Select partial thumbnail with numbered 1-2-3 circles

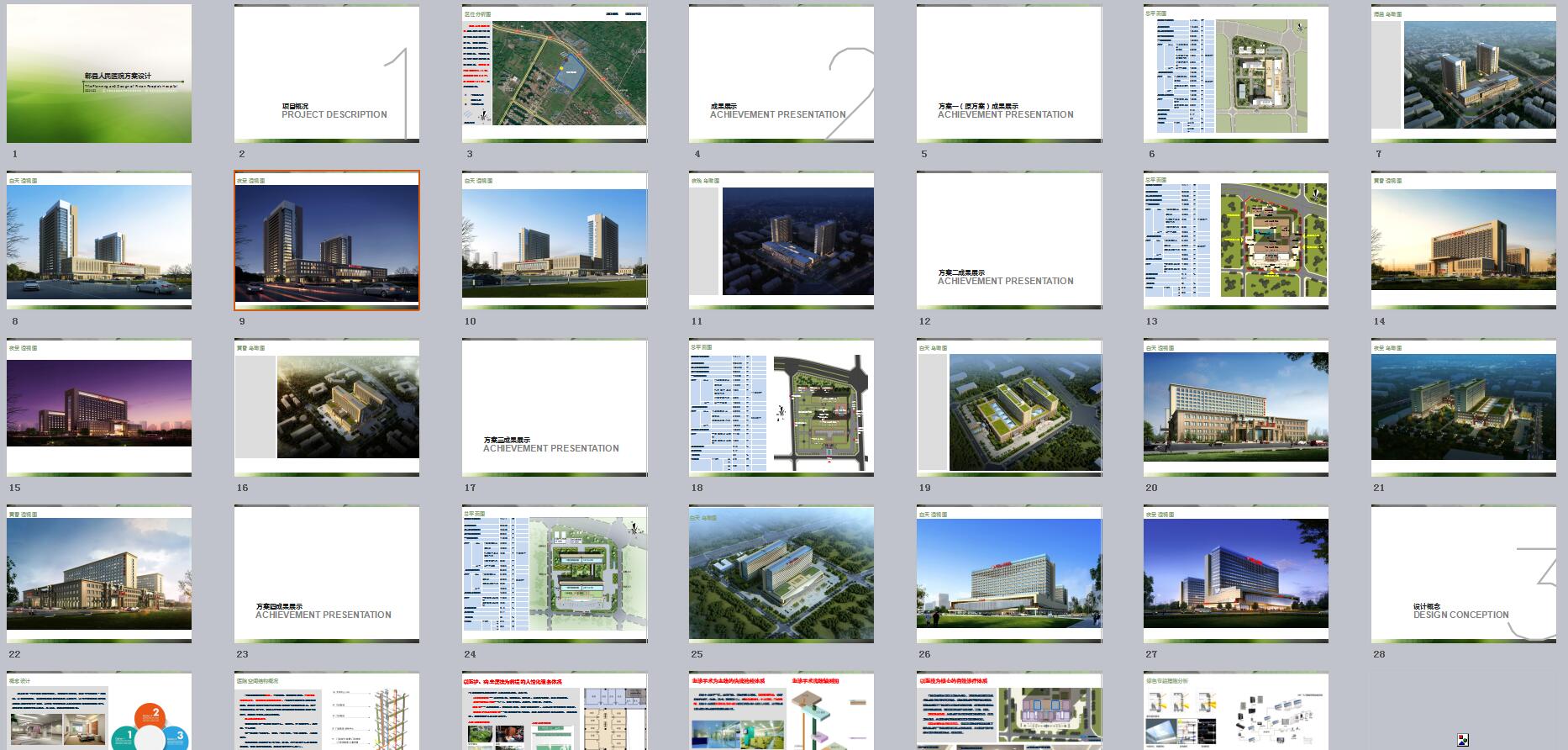pyautogui.click(x=99, y=711)
